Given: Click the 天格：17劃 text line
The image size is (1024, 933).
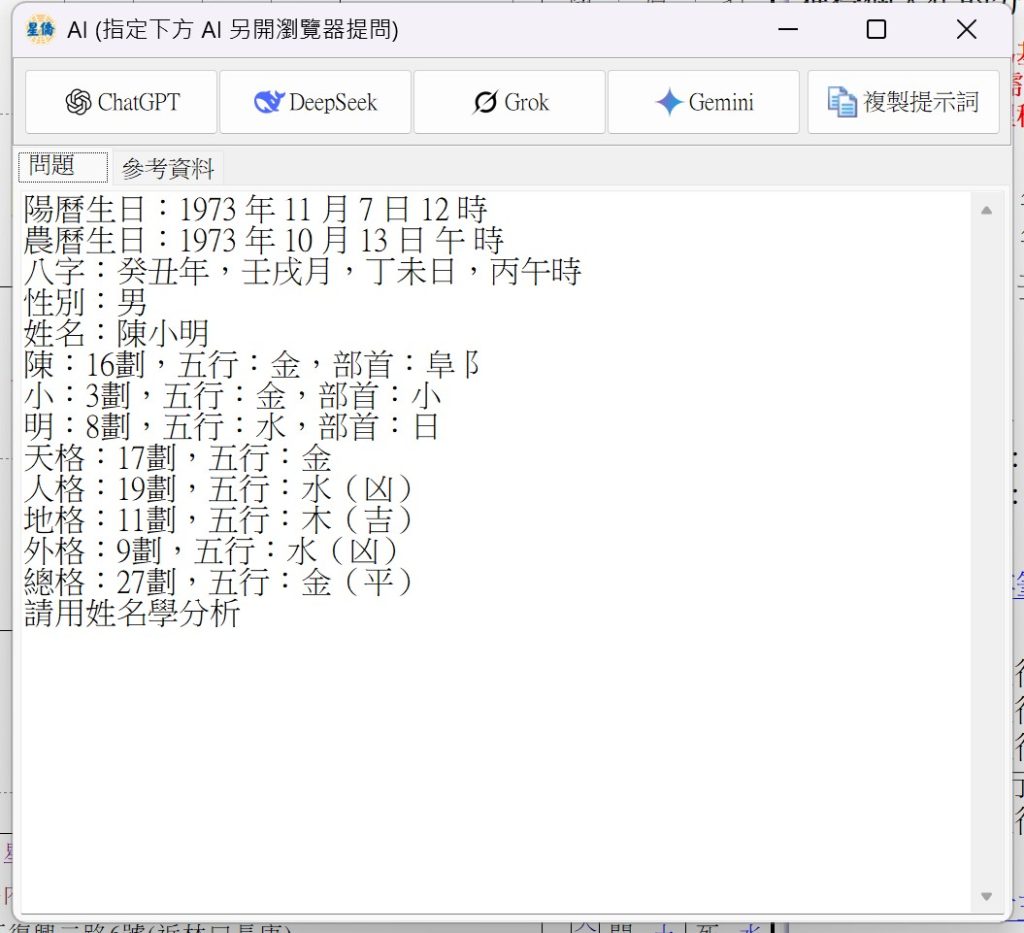Looking at the screenshot, I should [x=177, y=459].
